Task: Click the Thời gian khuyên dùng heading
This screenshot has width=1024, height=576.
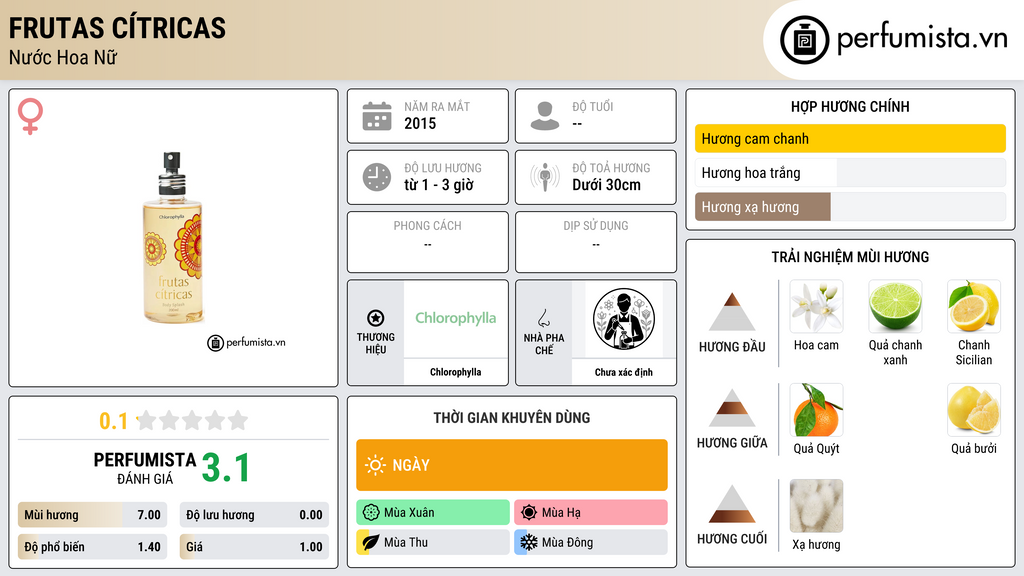Action: (x=512, y=418)
